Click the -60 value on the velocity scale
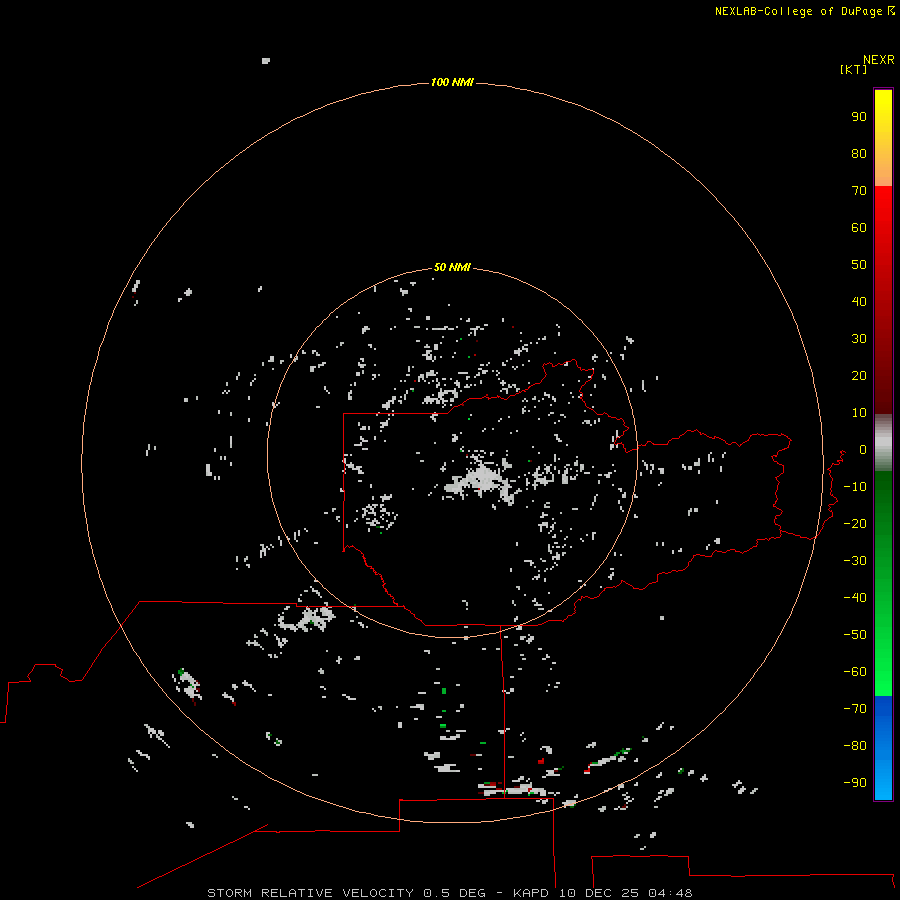The height and width of the screenshot is (900, 900). point(855,672)
